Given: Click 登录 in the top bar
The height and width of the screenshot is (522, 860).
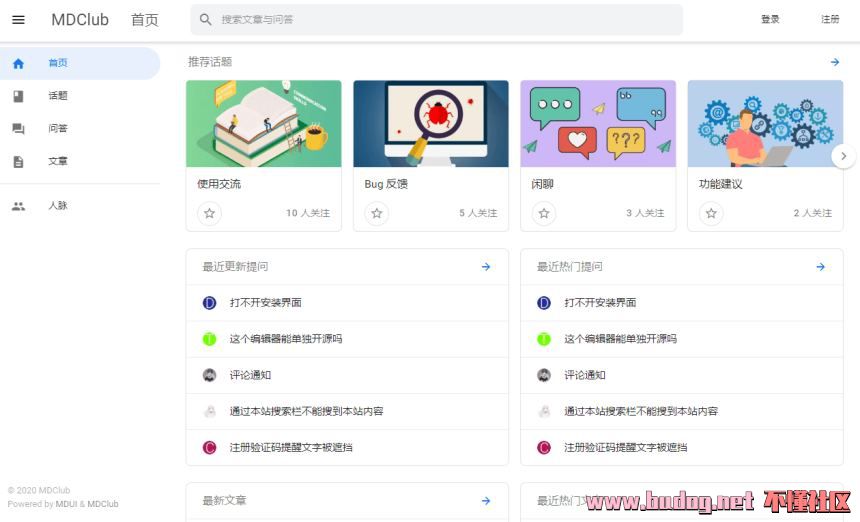Looking at the screenshot, I should (x=770, y=19).
